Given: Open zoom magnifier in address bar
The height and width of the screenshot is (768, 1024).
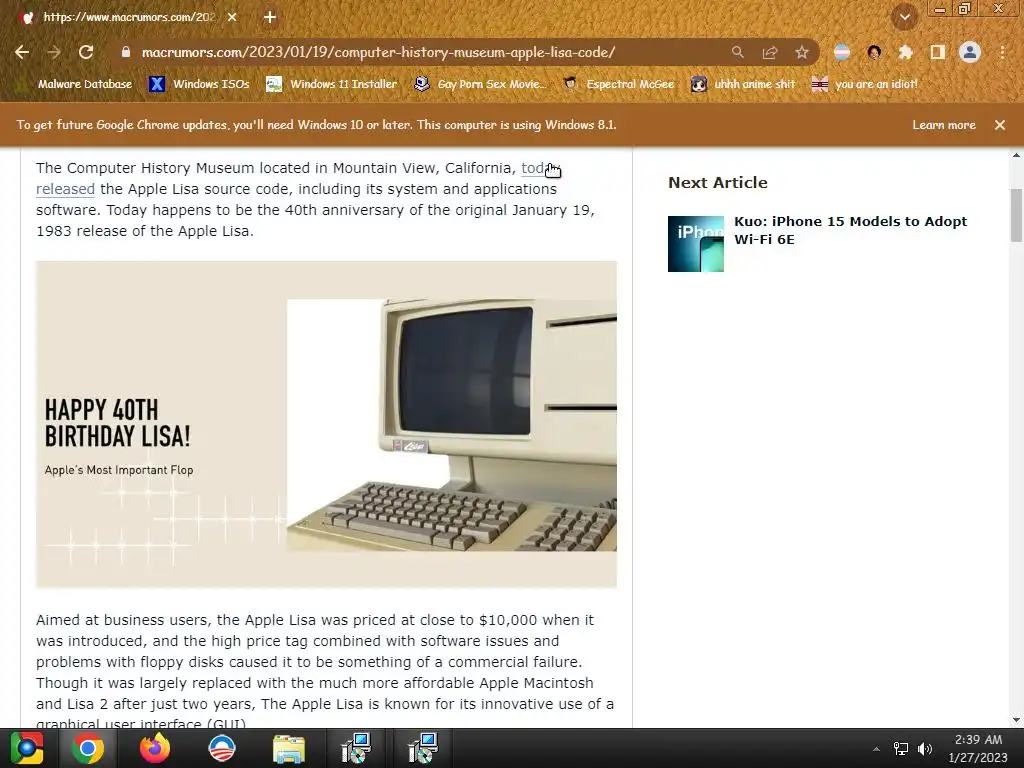Looking at the screenshot, I should (737, 52).
